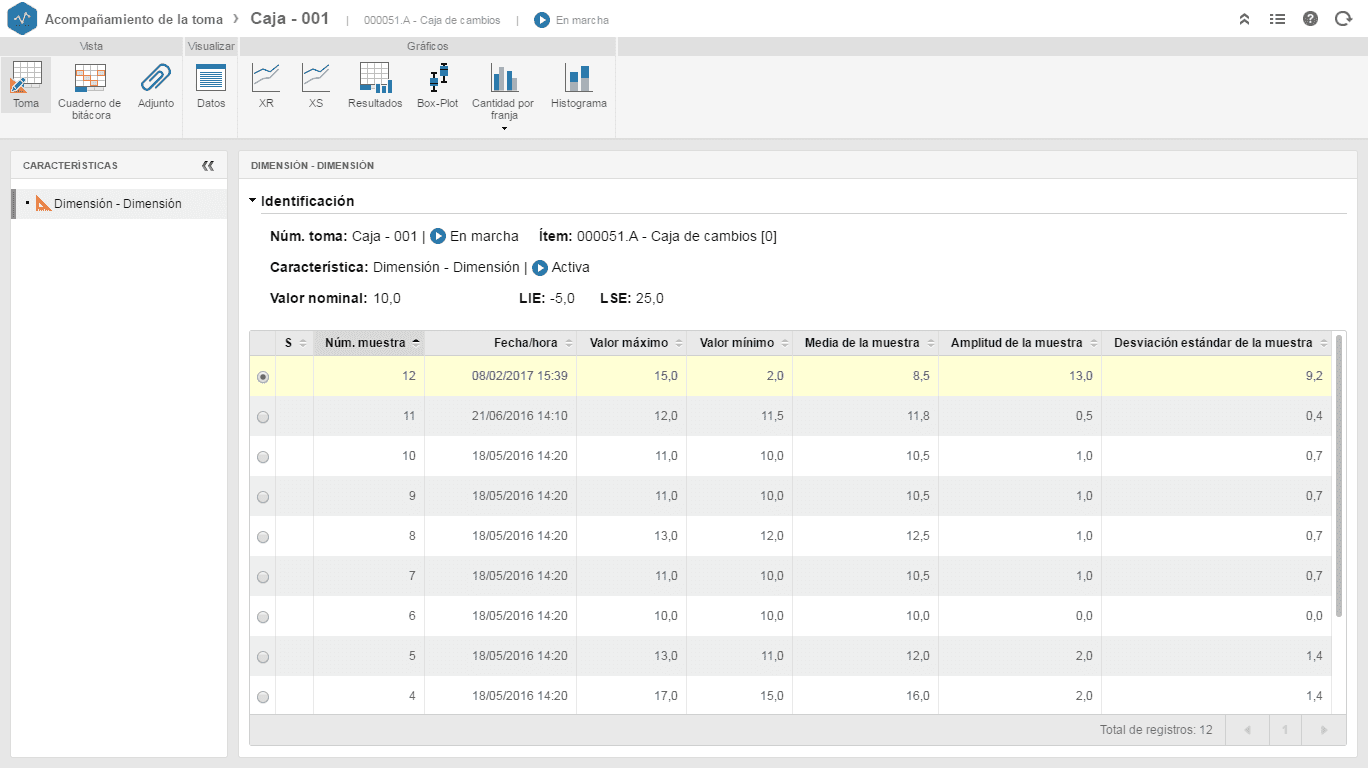Select radio button for sample 8
The image size is (1368, 768).
point(263,537)
